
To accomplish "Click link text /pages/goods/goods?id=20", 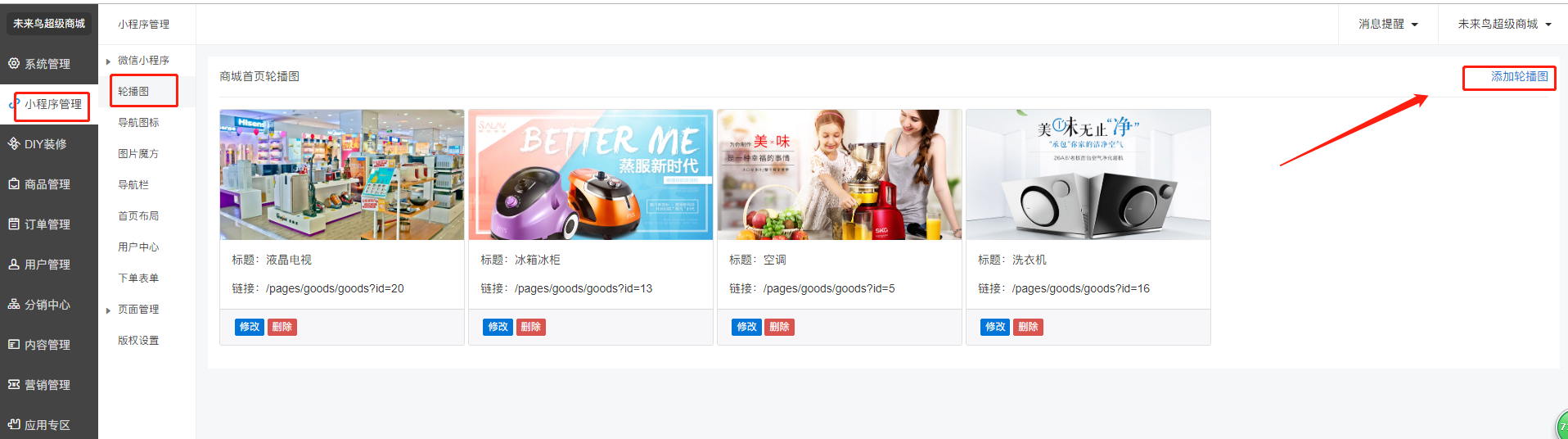I will click(336, 288).
